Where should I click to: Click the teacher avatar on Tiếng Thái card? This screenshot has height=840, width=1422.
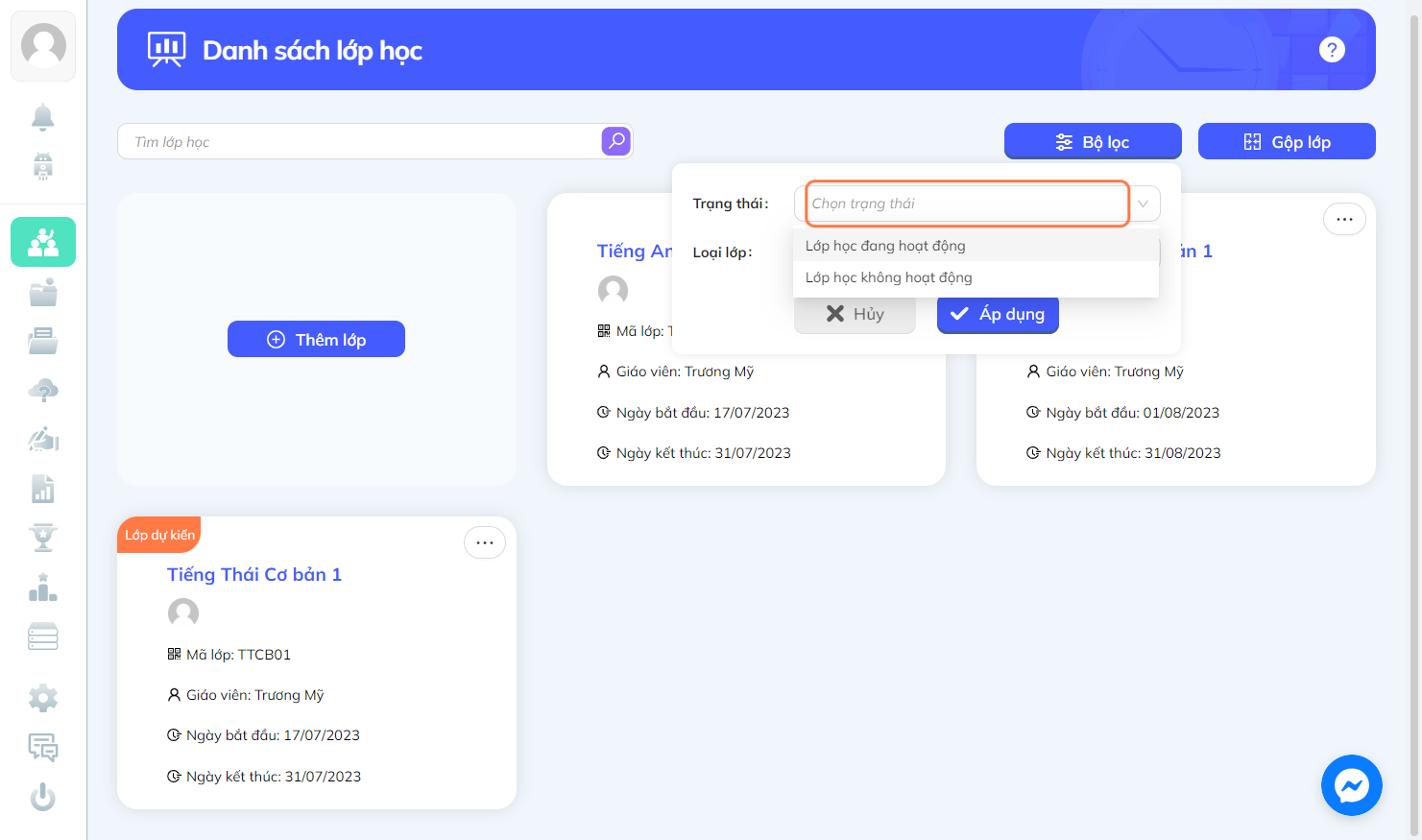click(183, 612)
